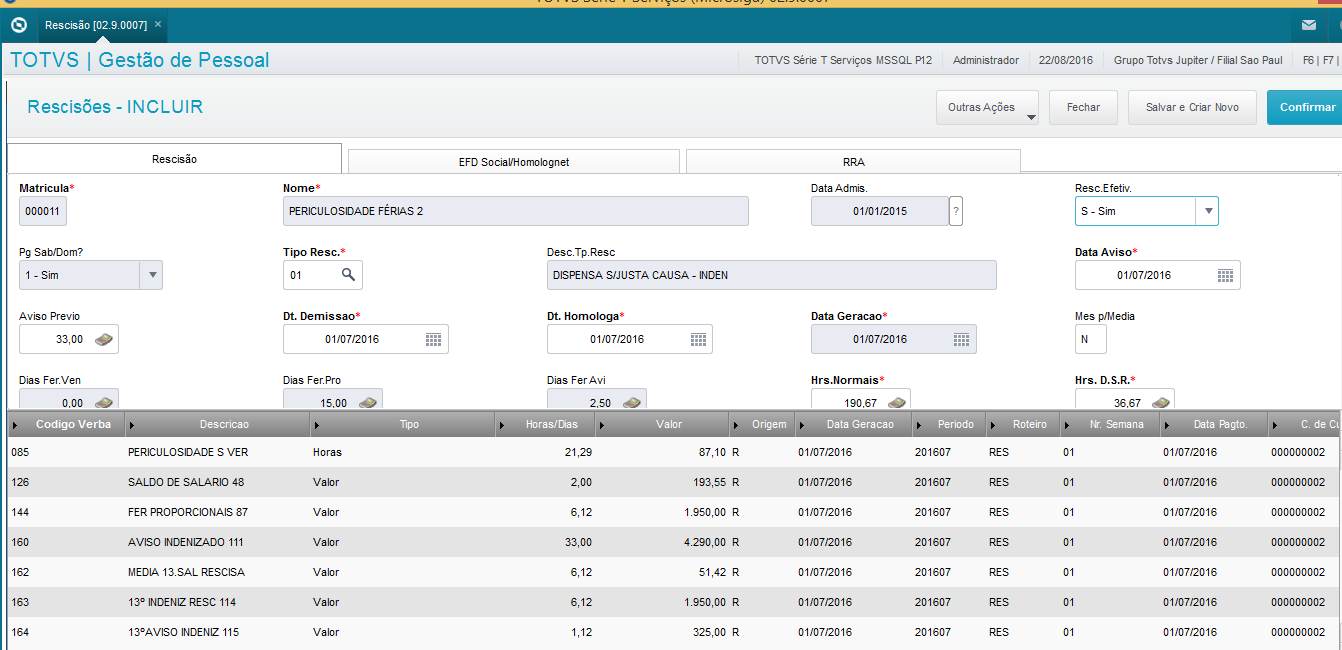Click the Roteiro column header
The image size is (1342, 650).
point(1023,425)
